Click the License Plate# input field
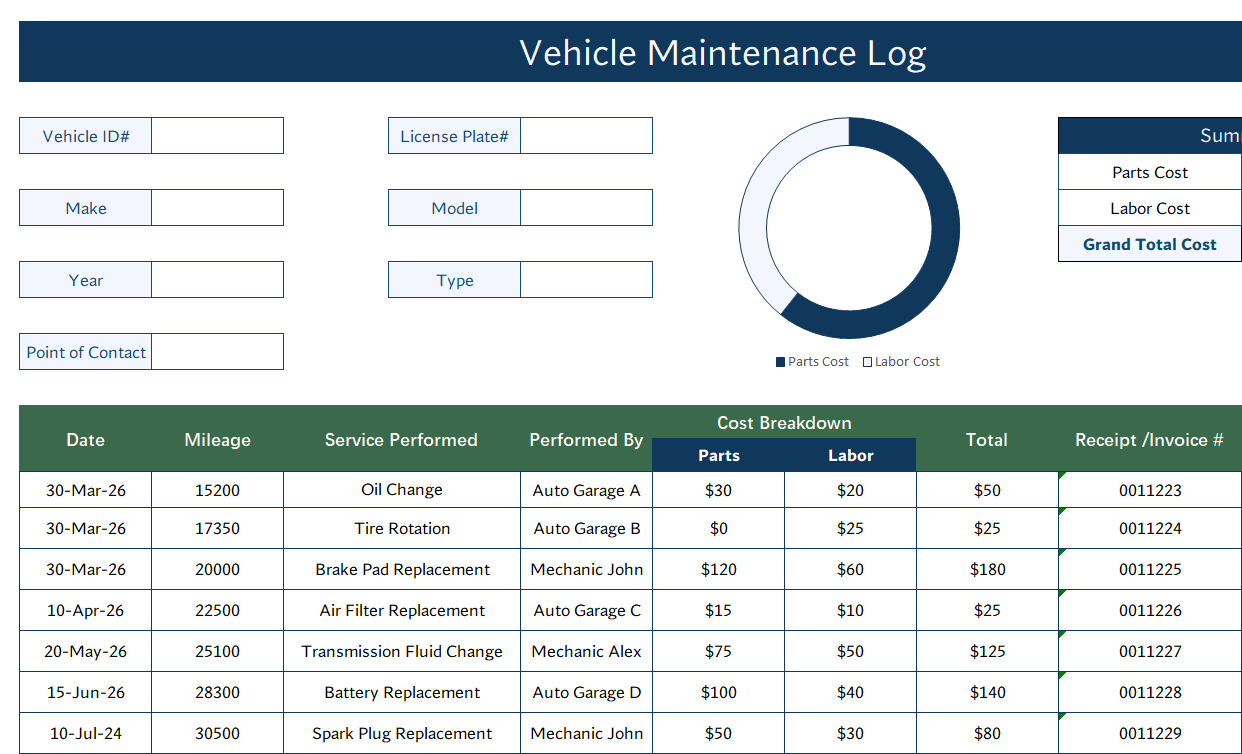Image resolution: width=1242 pixels, height=754 pixels. click(x=586, y=136)
